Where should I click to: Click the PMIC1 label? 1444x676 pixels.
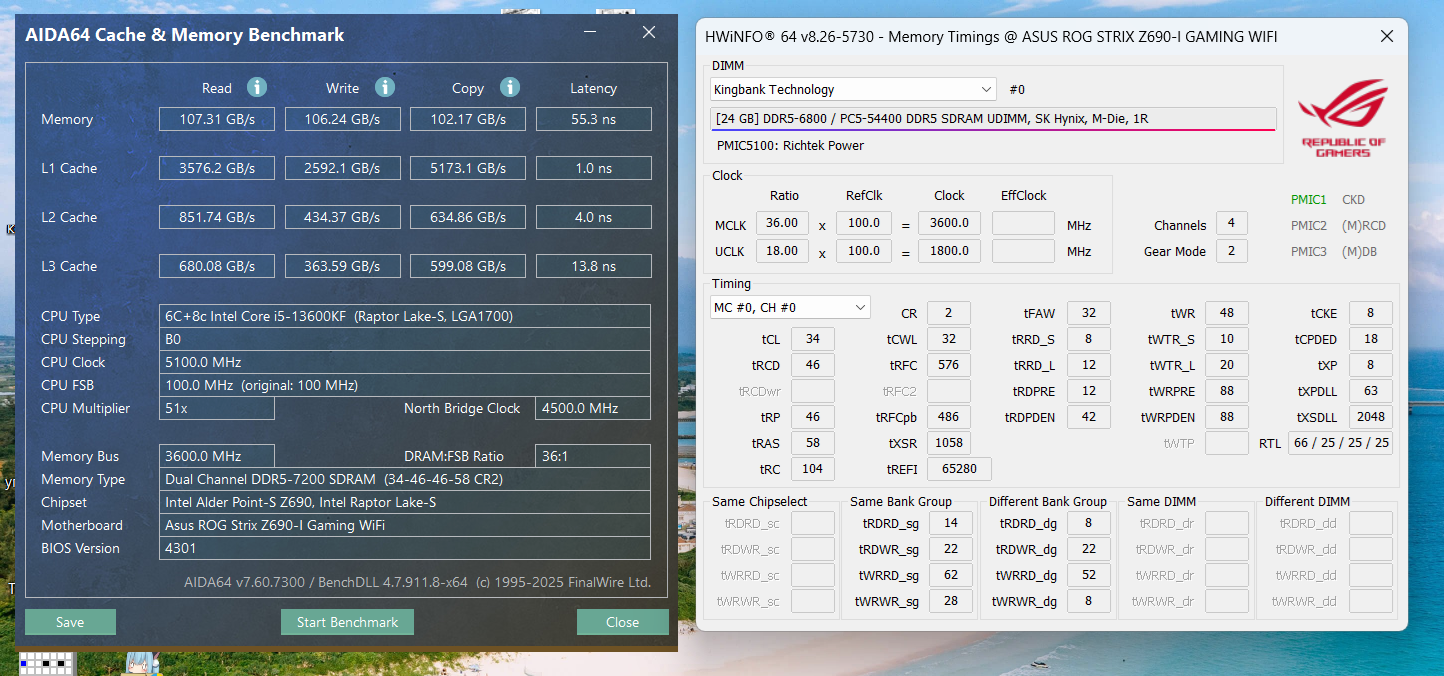click(x=1309, y=200)
